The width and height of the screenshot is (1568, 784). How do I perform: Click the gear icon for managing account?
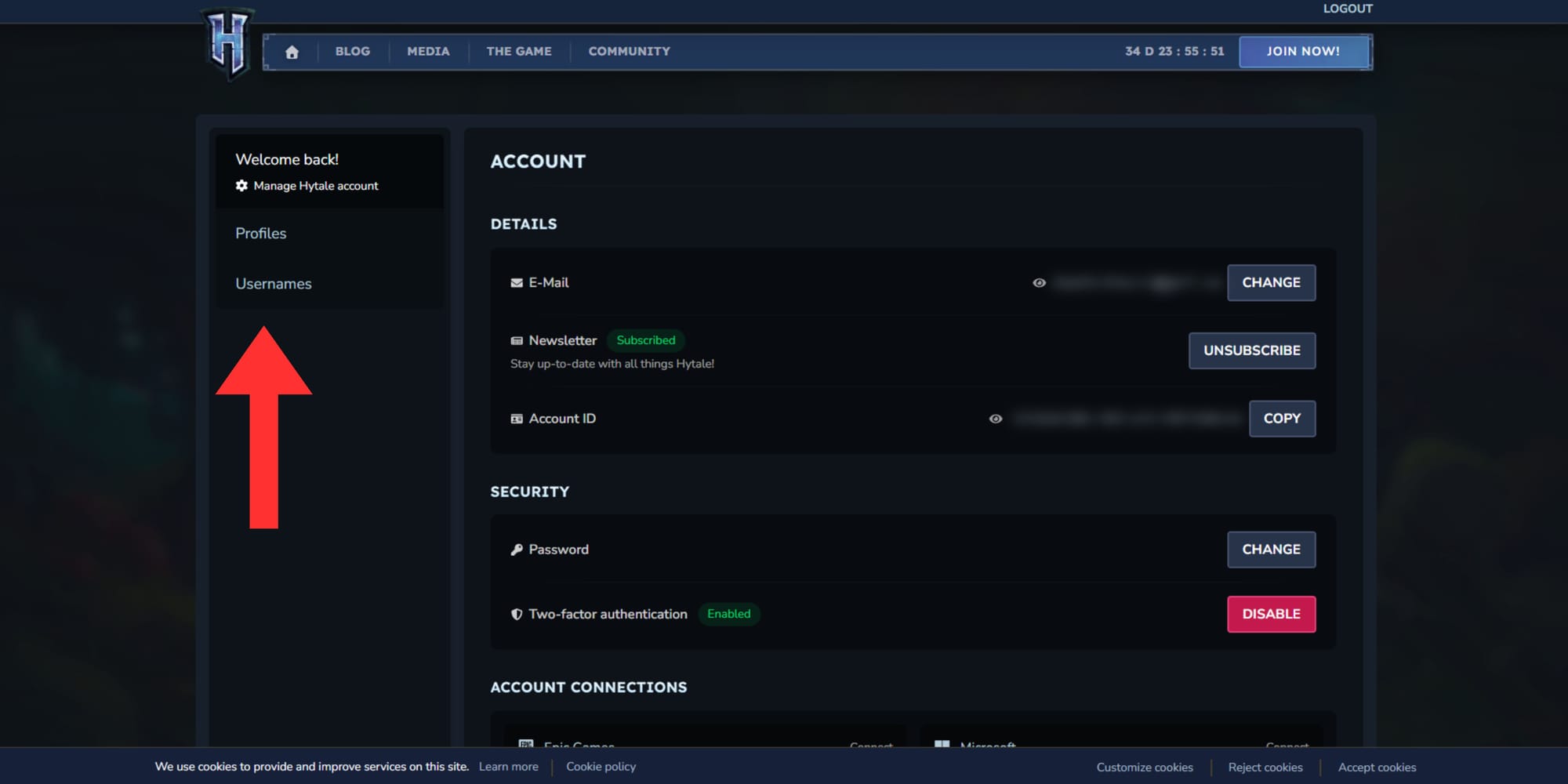(241, 186)
